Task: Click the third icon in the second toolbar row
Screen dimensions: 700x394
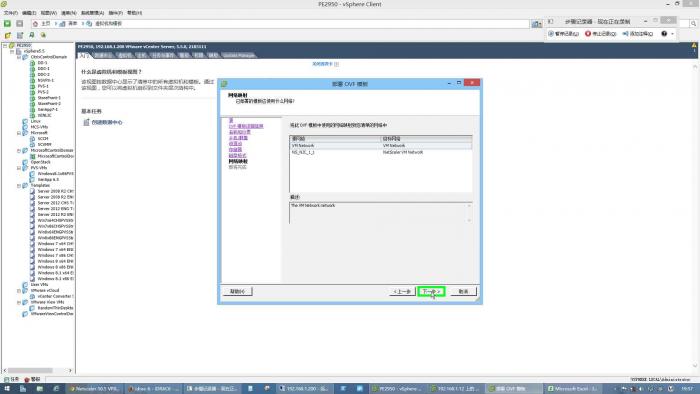Action: (32, 35)
